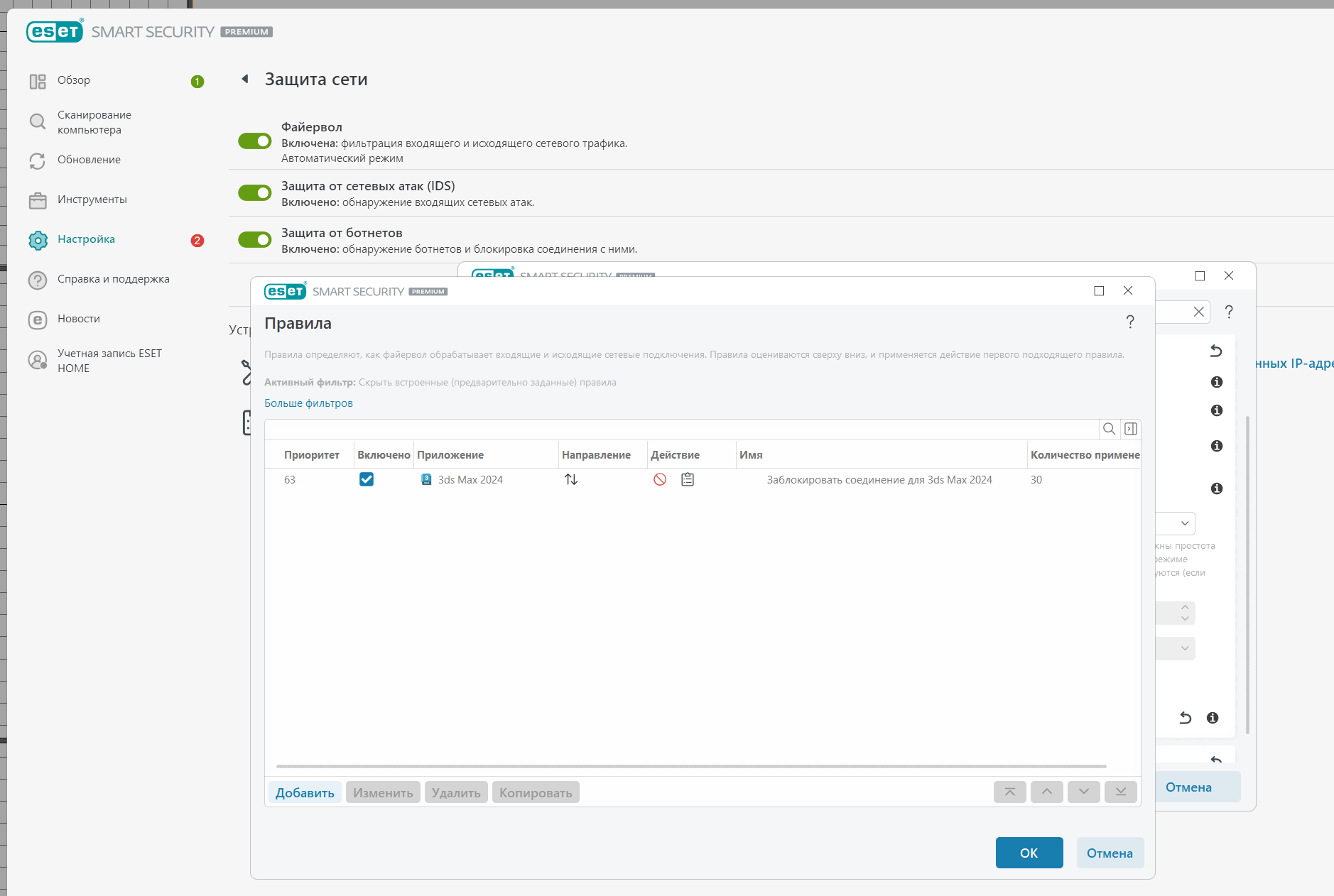This screenshot has width=1334, height=896.
Task: Open the Обзор overview section
Action: point(74,80)
